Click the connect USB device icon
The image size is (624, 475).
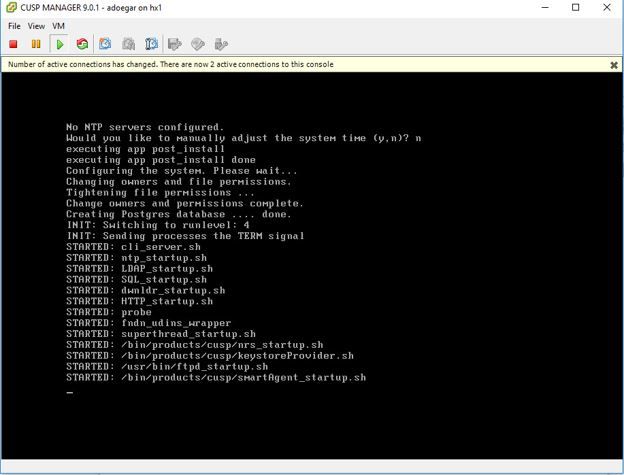pyautogui.click(x=221, y=44)
